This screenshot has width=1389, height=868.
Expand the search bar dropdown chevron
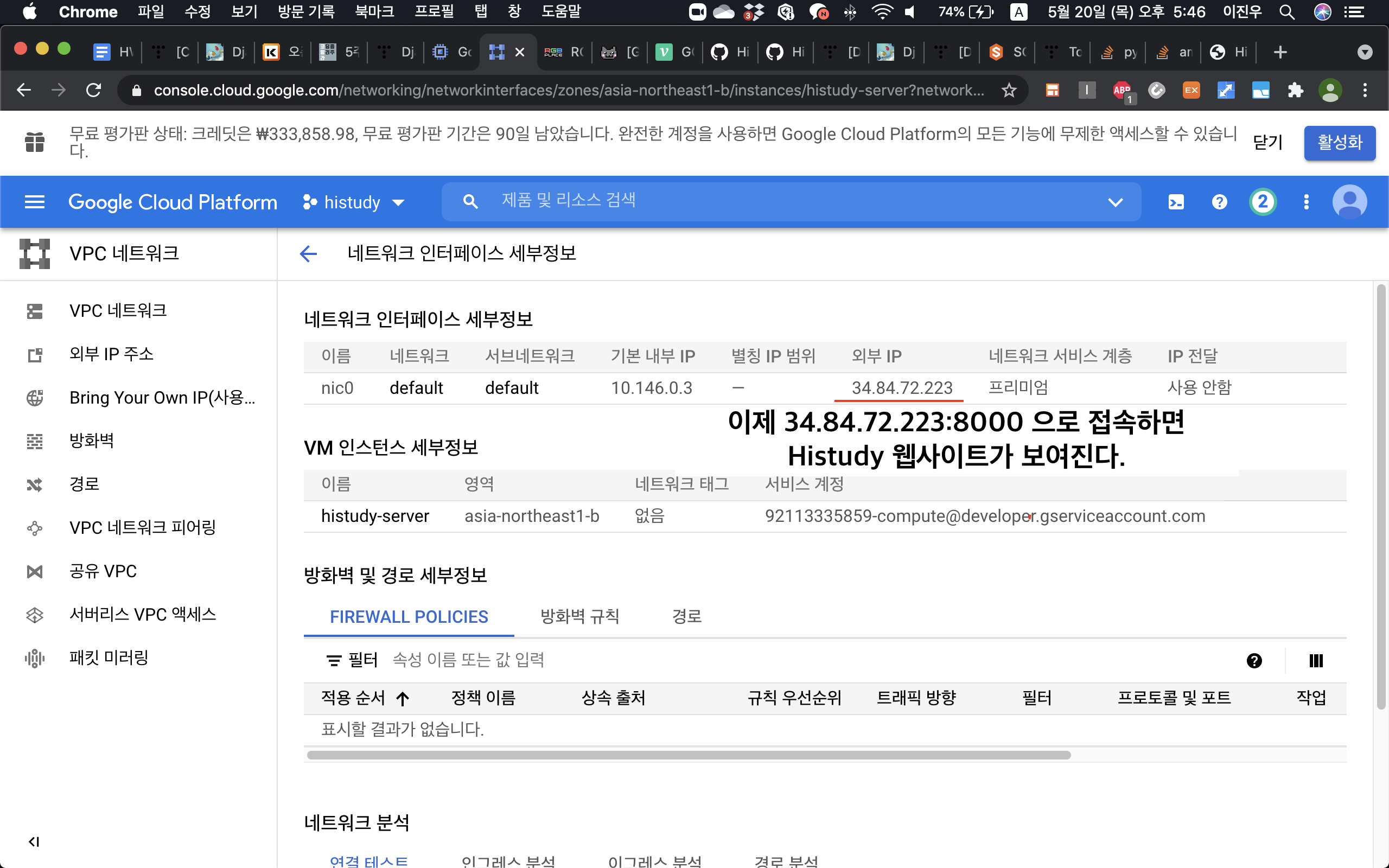pos(1114,202)
